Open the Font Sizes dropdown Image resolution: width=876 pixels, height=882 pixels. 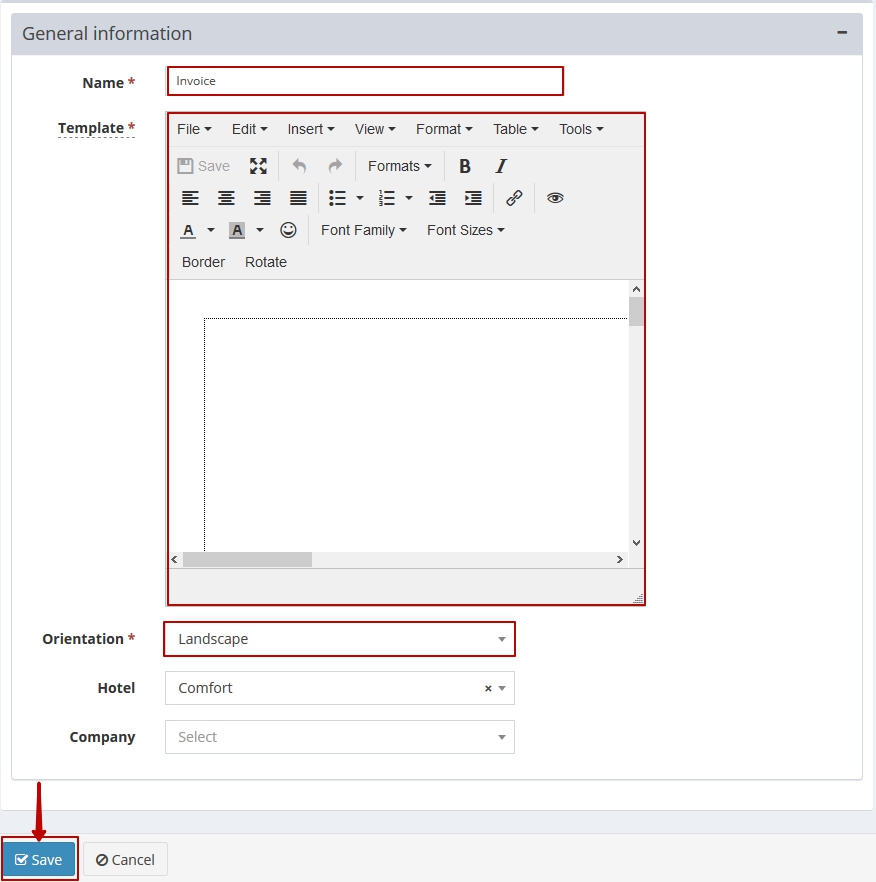point(465,230)
